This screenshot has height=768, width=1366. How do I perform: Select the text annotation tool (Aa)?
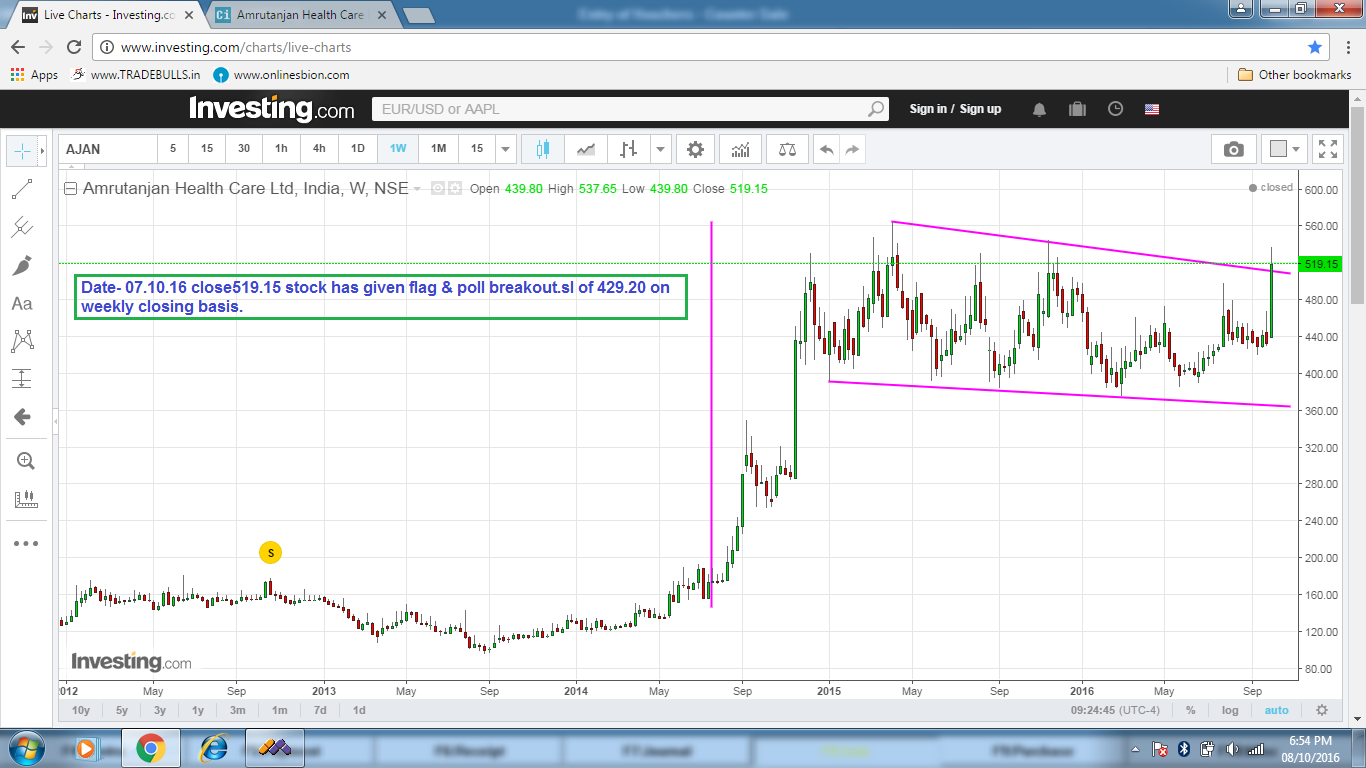tap(22, 303)
